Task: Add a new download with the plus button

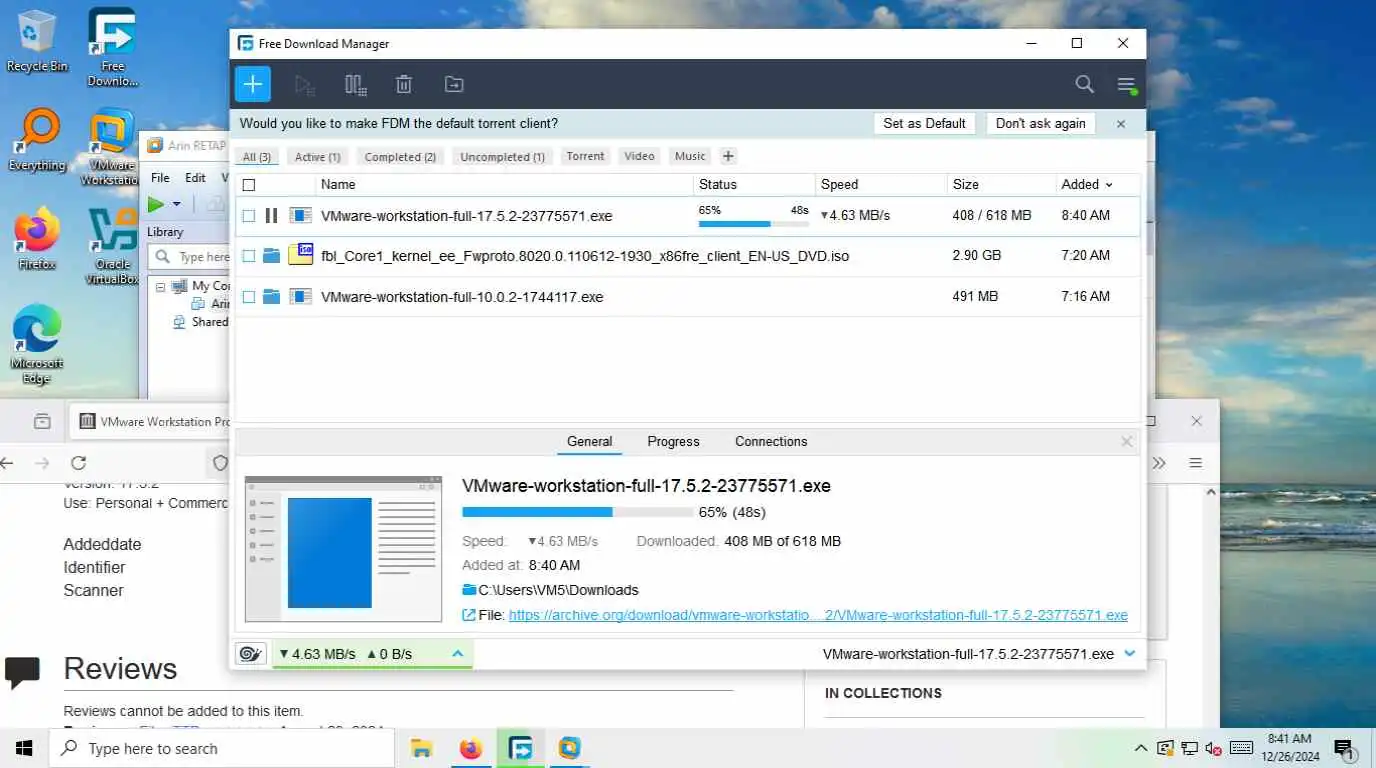Action: tap(253, 84)
